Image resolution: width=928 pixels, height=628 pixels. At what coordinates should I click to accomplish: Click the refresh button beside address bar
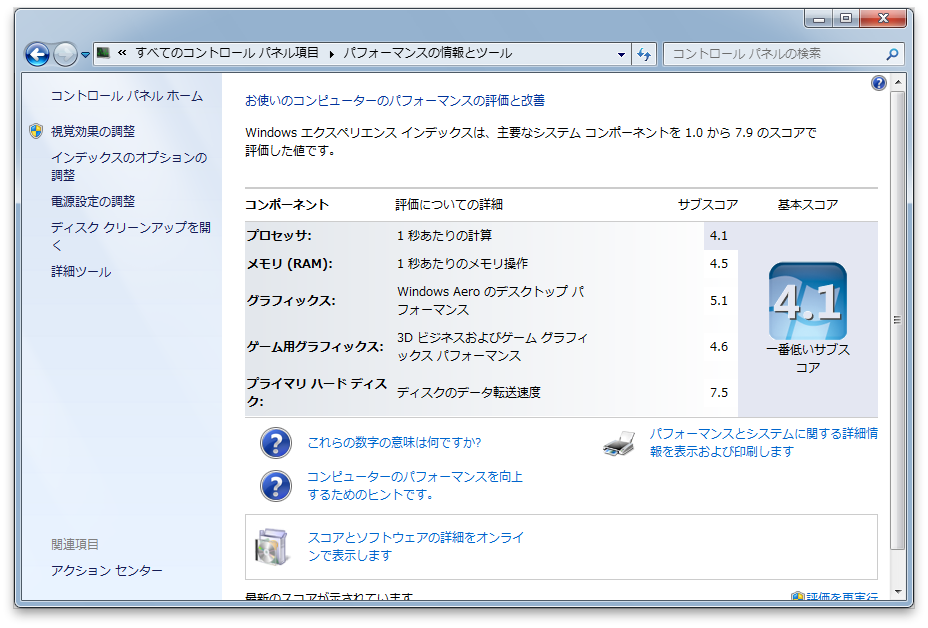644,54
